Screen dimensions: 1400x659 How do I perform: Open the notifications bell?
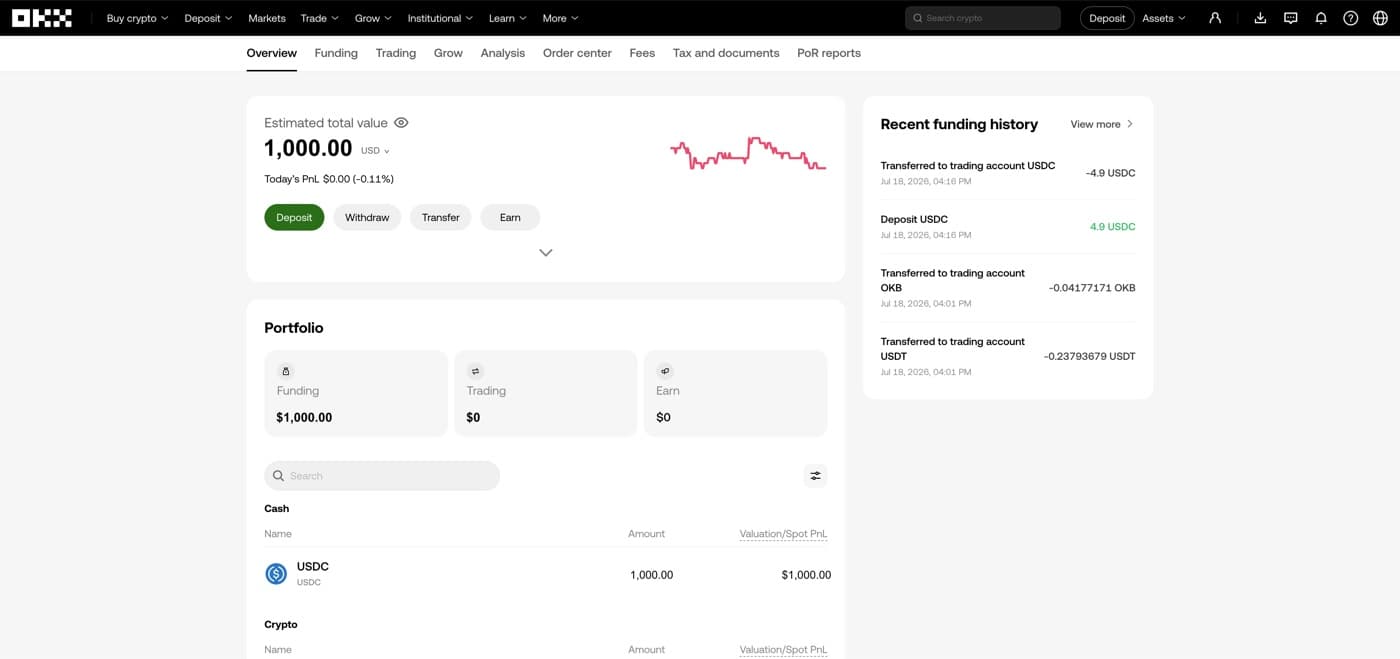(x=1321, y=18)
